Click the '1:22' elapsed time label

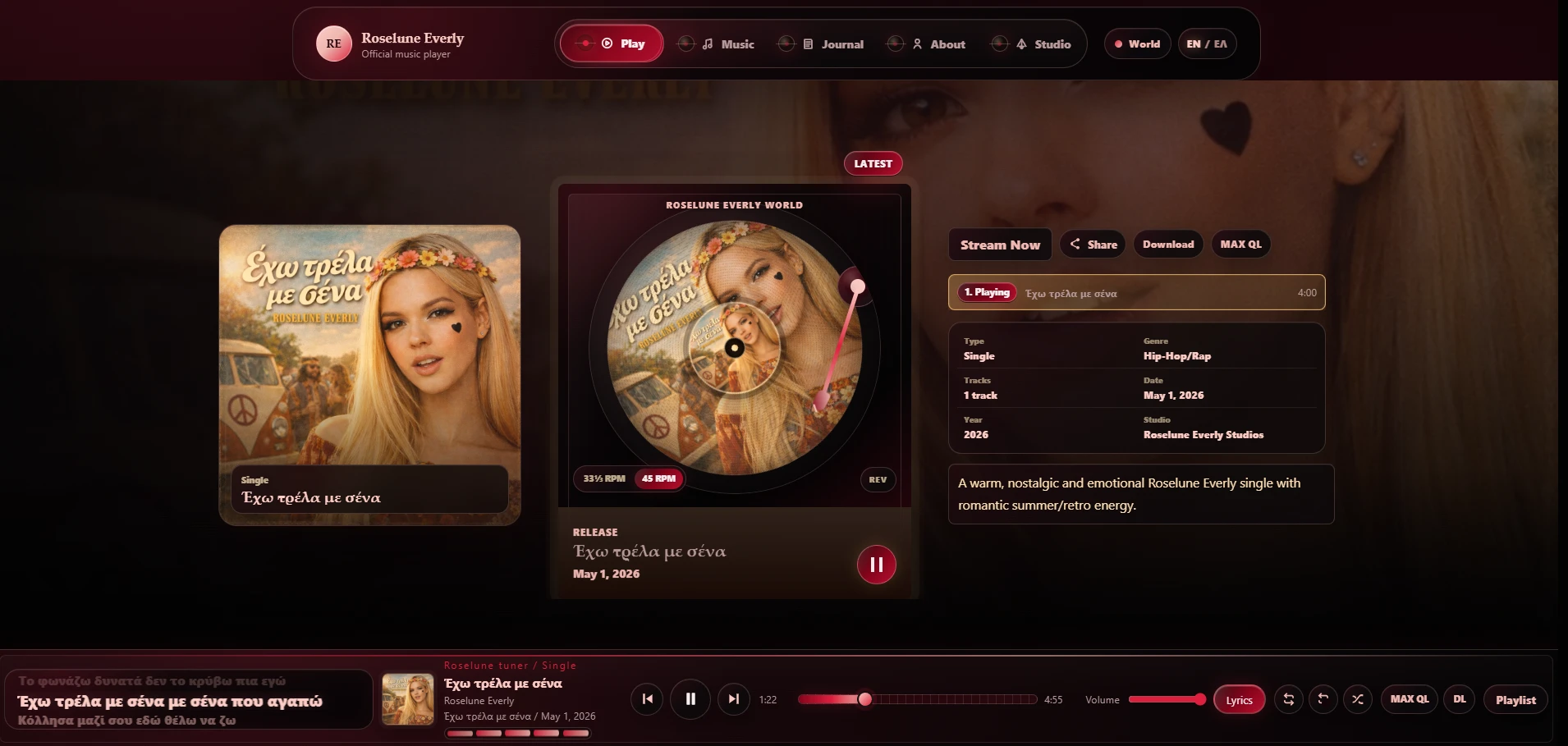[x=768, y=700]
